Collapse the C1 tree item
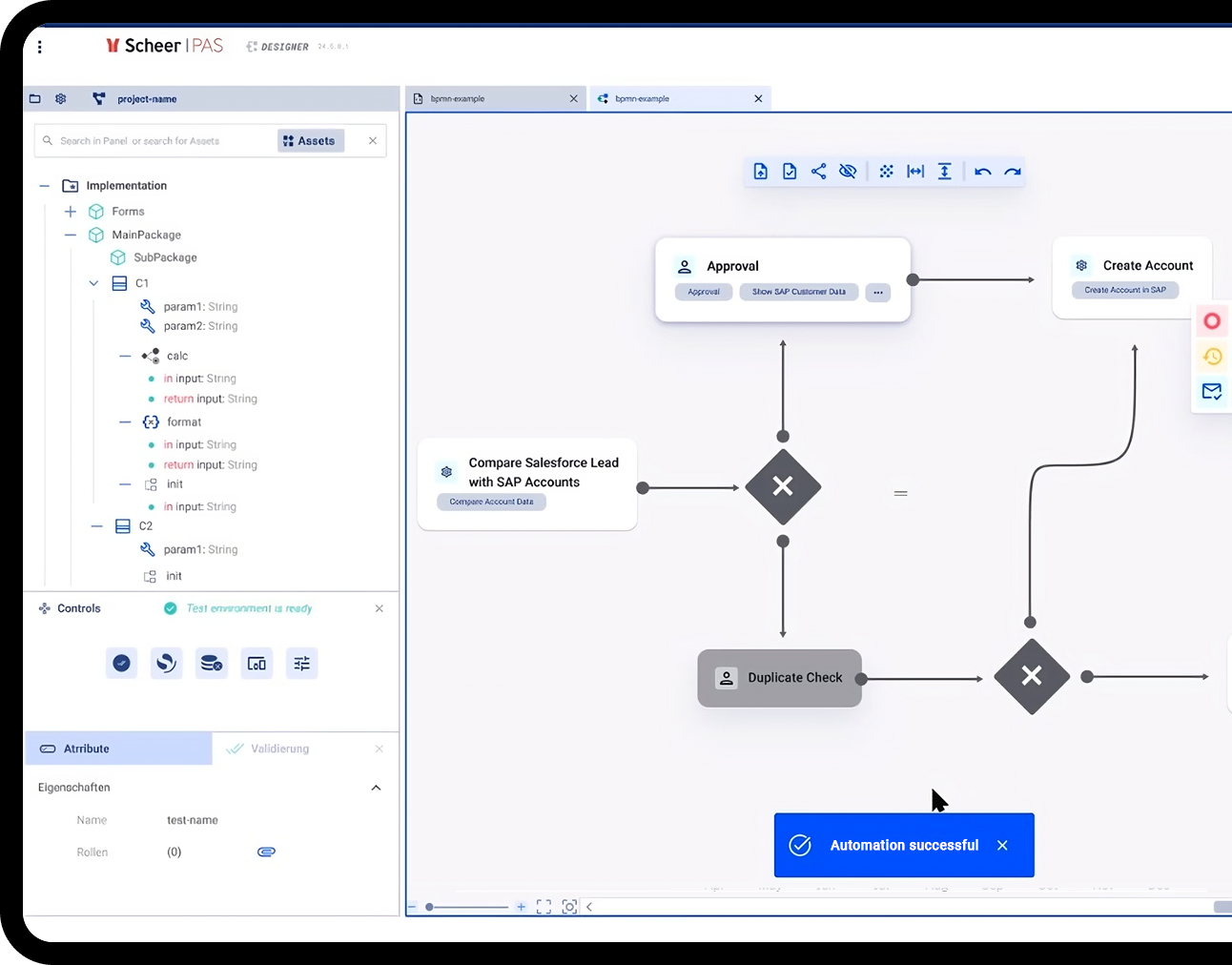This screenshot has height=965, width=1232. point(92,283)
